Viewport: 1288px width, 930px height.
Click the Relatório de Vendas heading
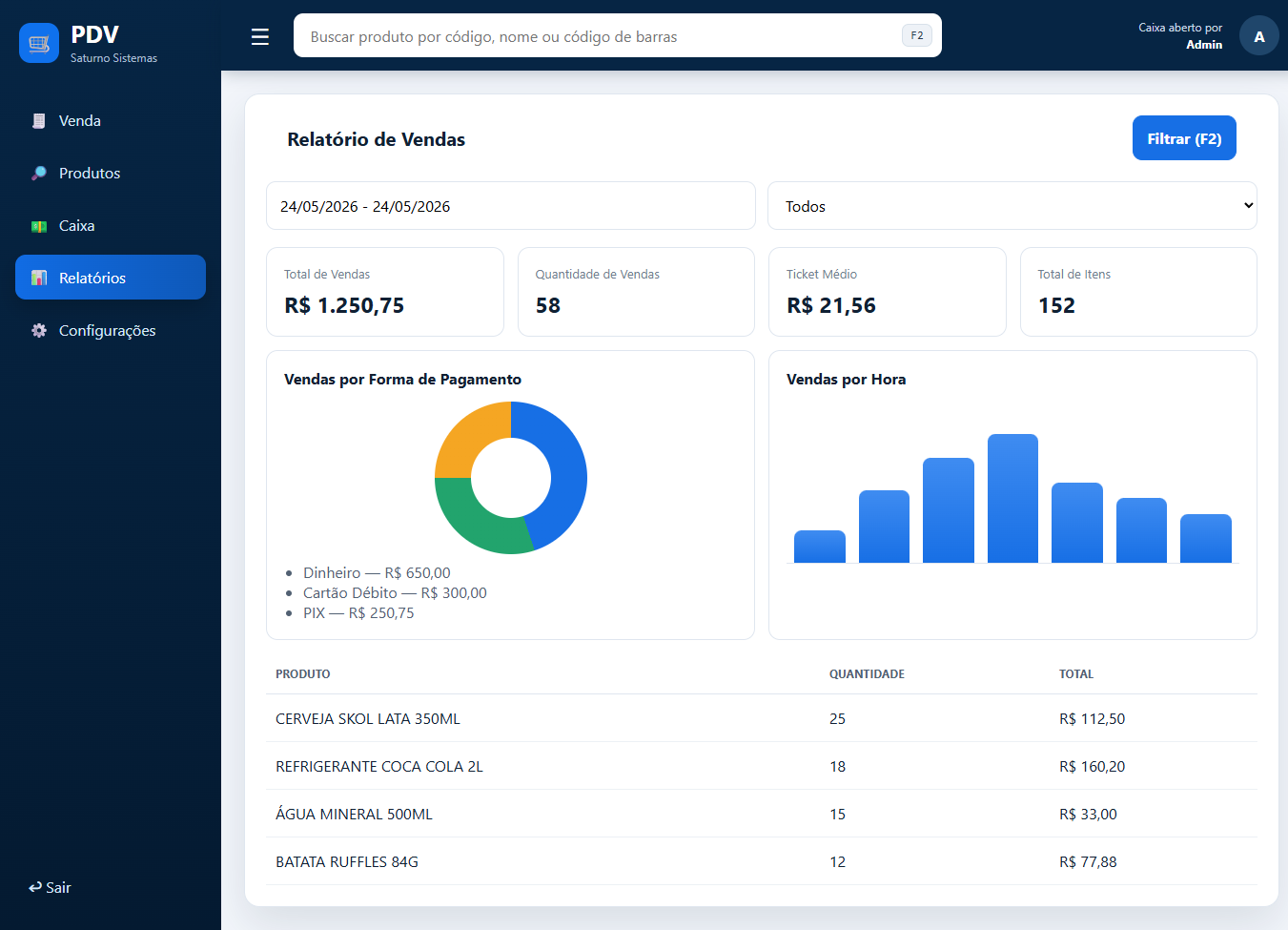(x=376, y=139)
